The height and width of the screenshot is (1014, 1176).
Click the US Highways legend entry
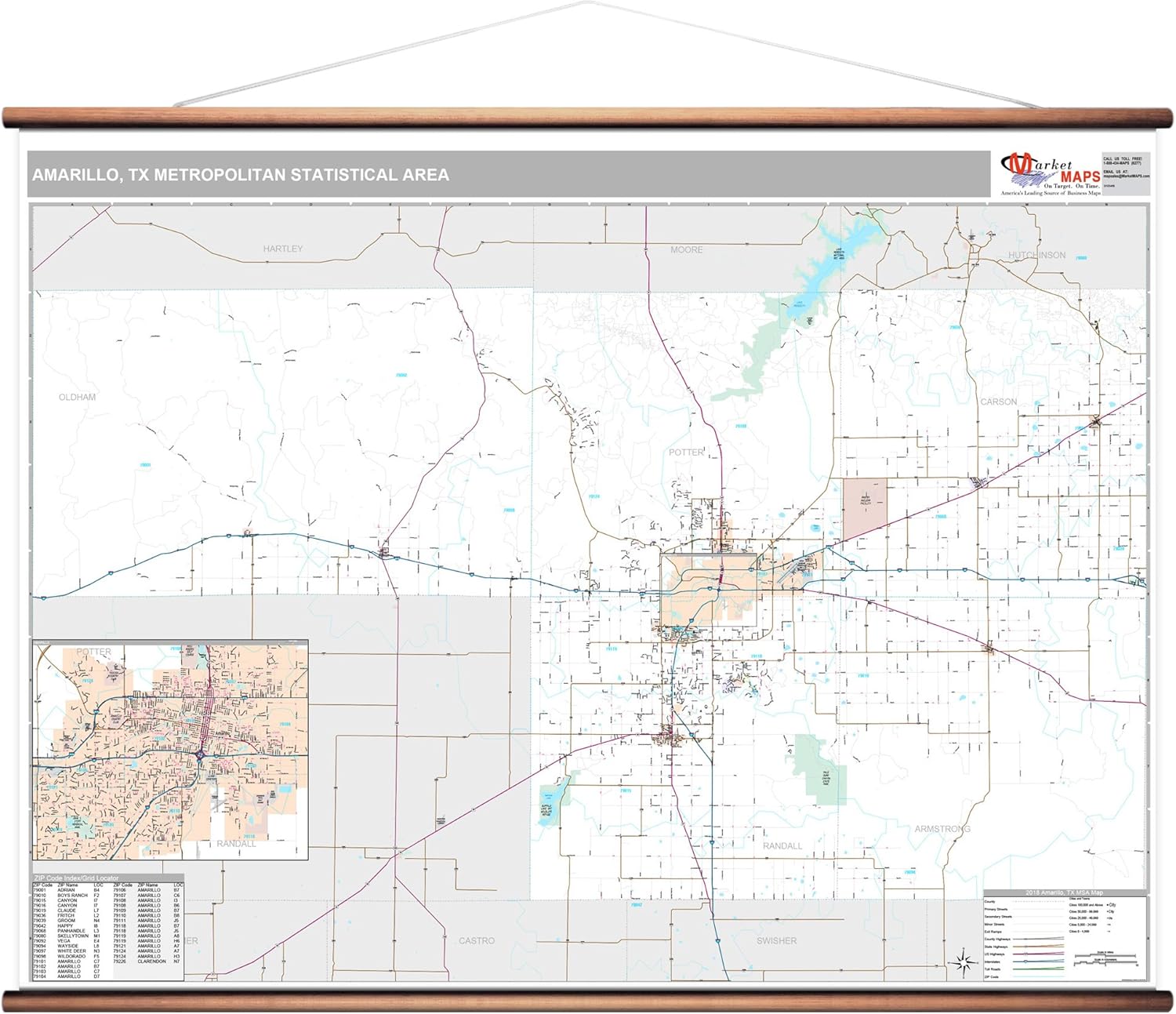[x=1024, y=954]
